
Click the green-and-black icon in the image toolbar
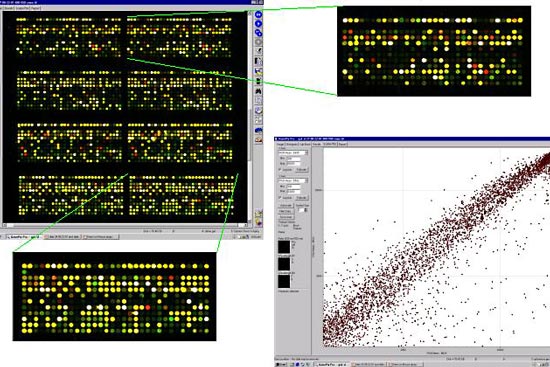pos(259,81)
